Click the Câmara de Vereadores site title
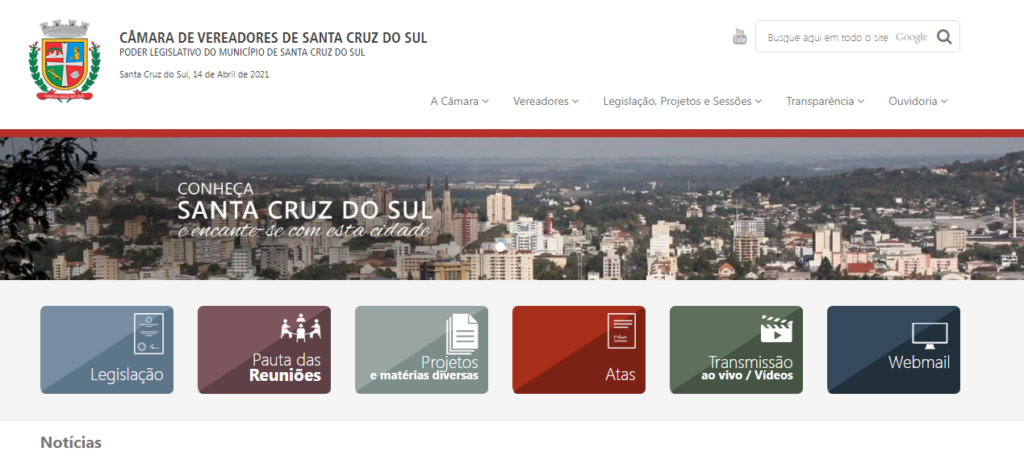Image resolution: width=1024 pixels, height=456 pixels. point(273,37)
